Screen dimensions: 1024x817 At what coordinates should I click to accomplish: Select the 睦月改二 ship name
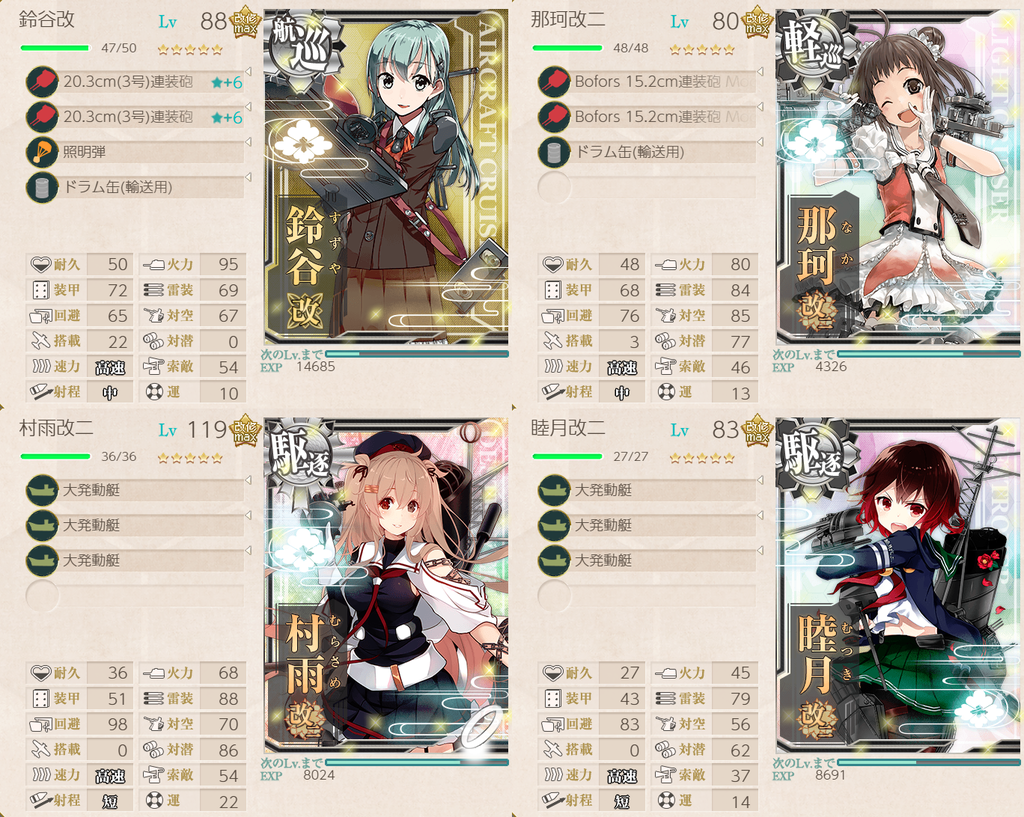568,428
